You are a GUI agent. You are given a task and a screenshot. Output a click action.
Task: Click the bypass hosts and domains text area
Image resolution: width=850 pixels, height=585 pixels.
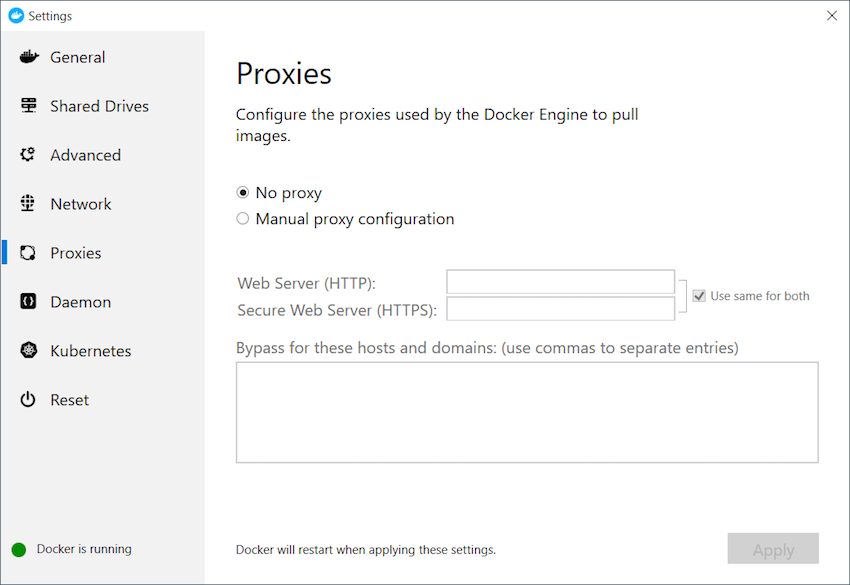click(527, 413)
